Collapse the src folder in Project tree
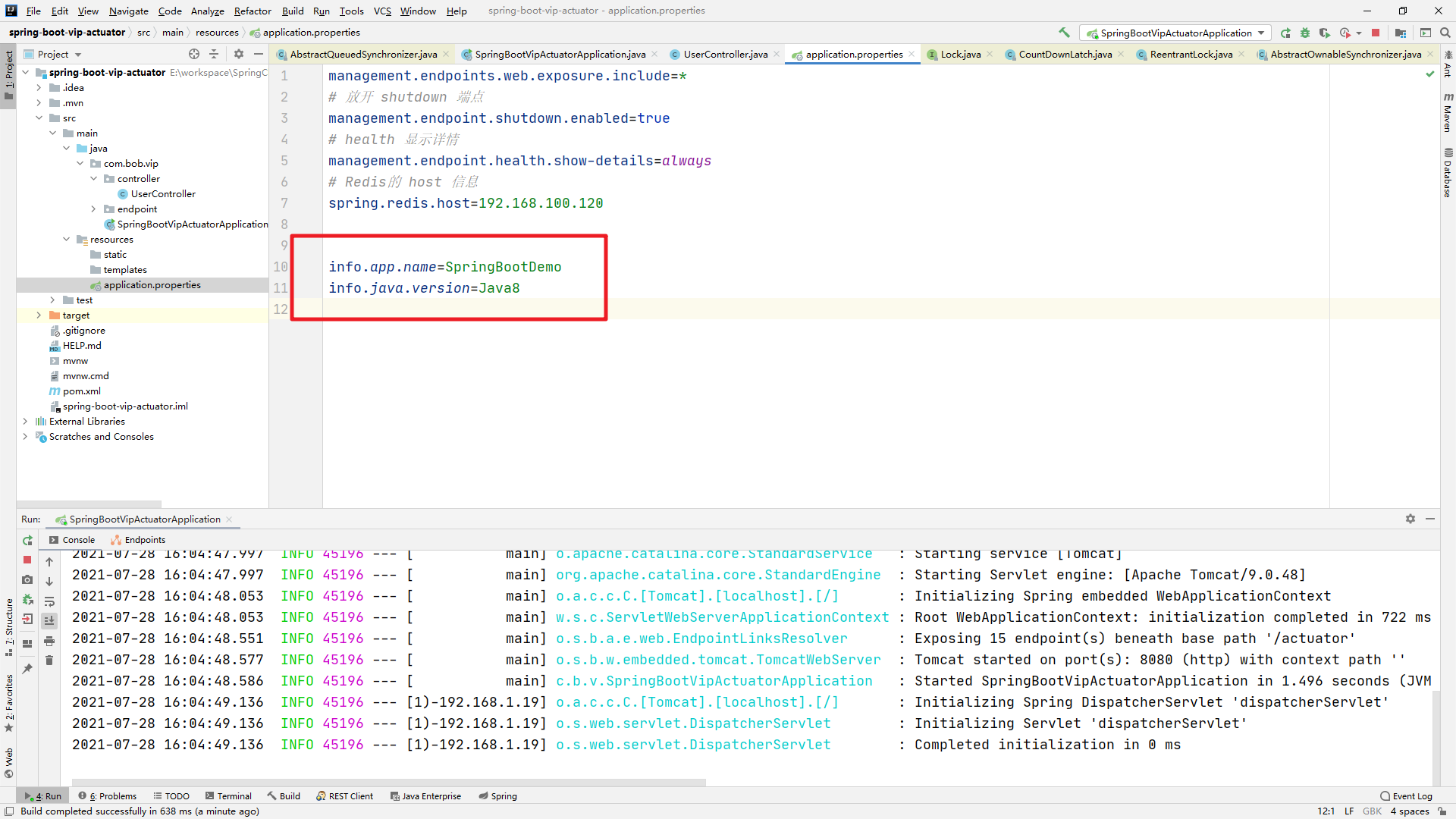The height and width of the screenshot is (819, 1456). [x=39, y=118]
